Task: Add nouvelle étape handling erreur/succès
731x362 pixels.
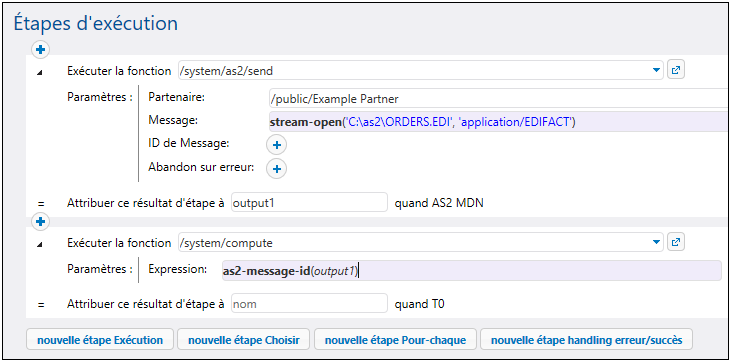Action: [586, 340]
